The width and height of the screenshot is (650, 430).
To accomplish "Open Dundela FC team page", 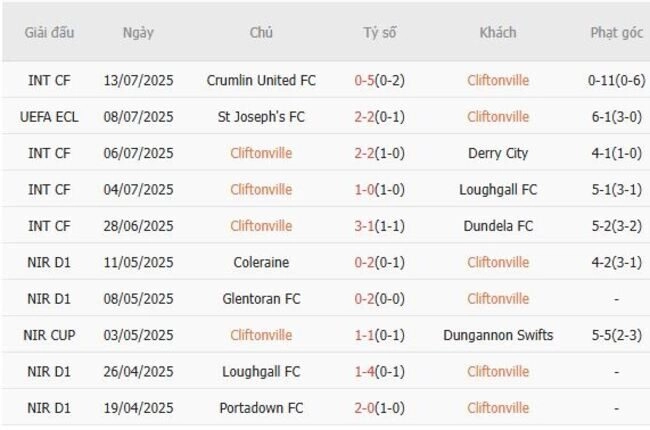I will 498,226.
